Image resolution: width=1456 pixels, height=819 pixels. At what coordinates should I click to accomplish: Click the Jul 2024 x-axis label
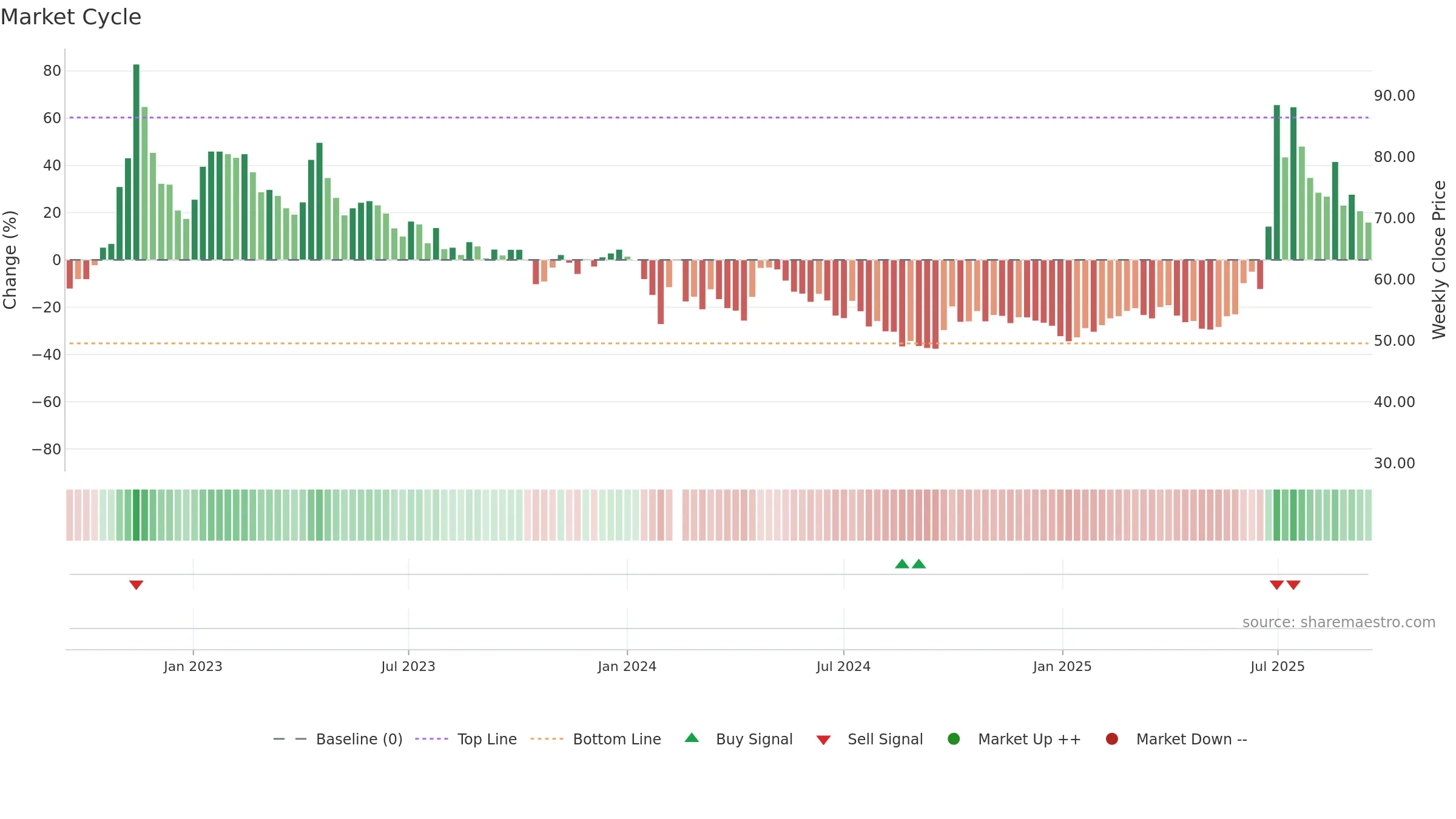843,666
